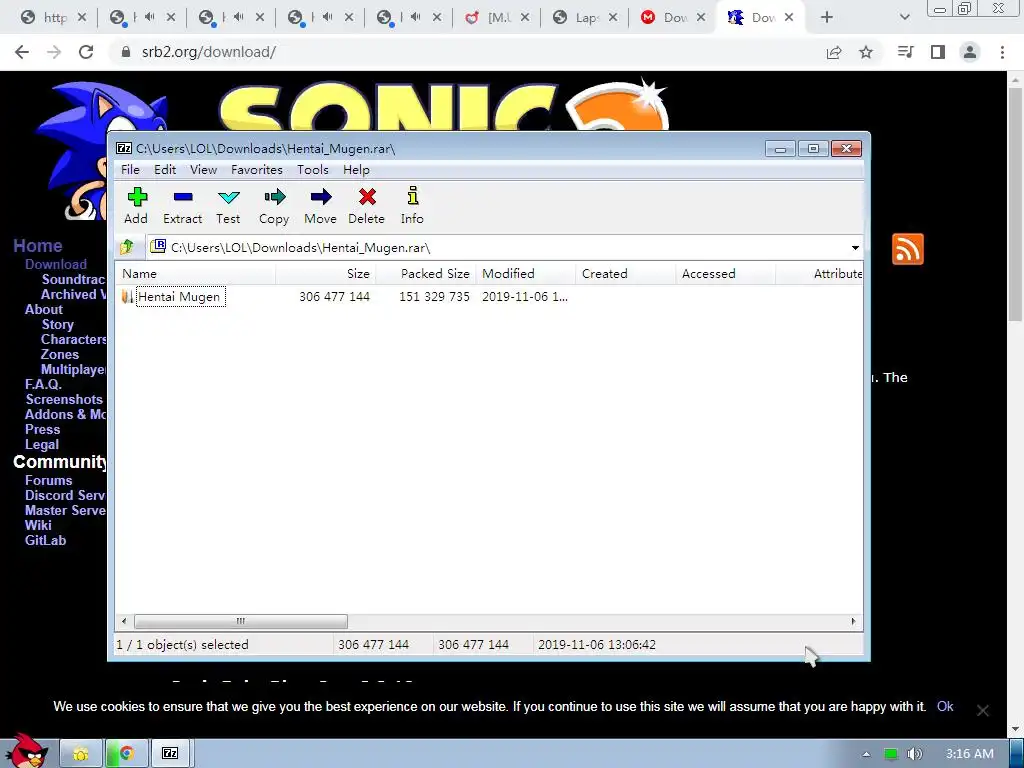Open the Info properties icon
Viewport: 1024px width, 768px height.
click(x=412, y=206)
